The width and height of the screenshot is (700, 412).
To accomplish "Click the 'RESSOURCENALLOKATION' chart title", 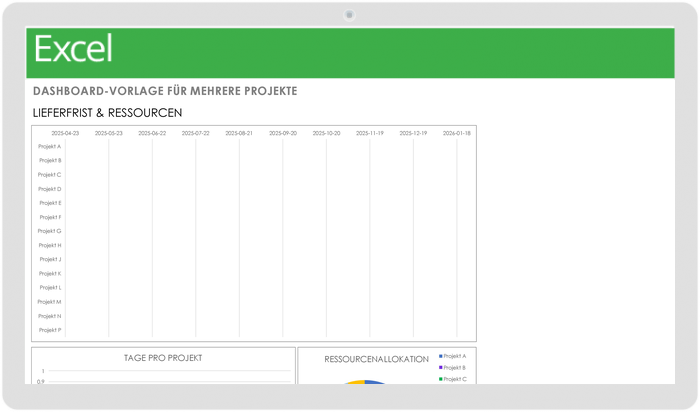I will pyautogui.click(x=376, y=359).
